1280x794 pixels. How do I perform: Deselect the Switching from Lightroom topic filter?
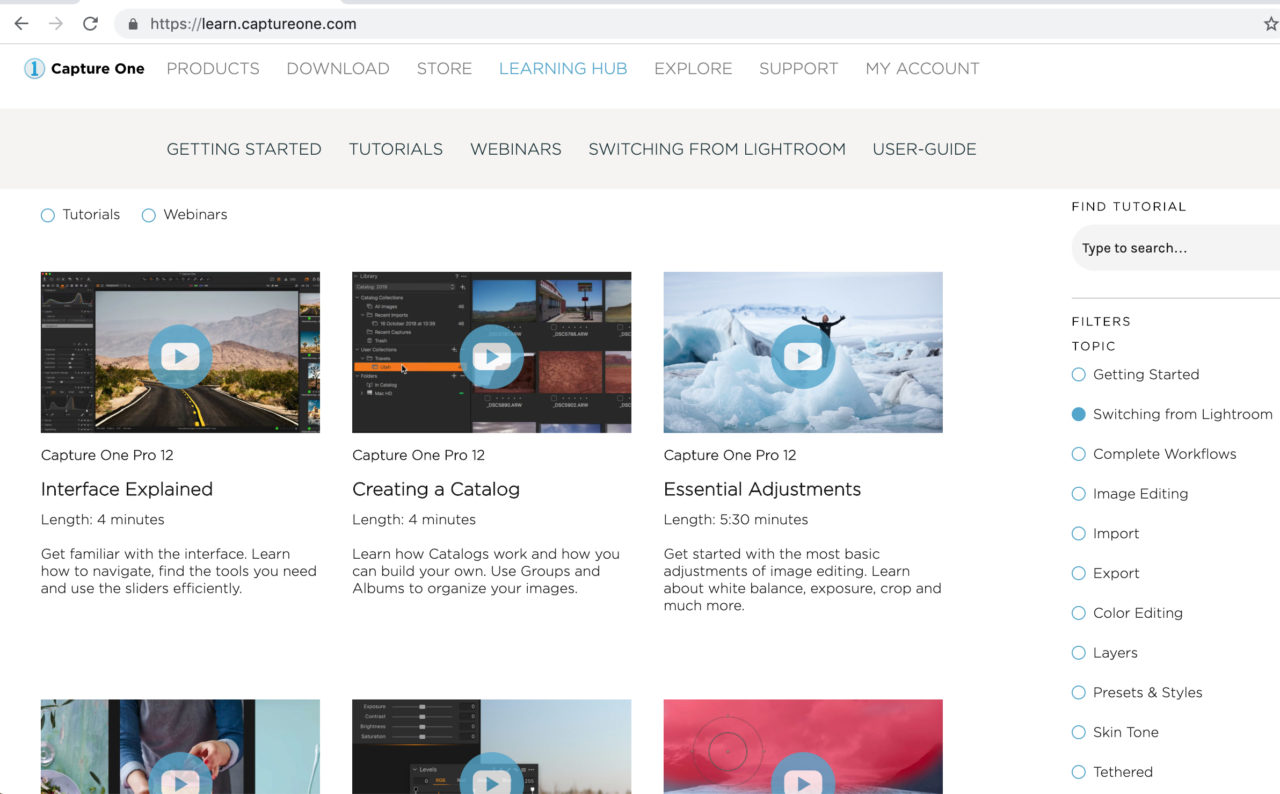[x=1078, y=414]
